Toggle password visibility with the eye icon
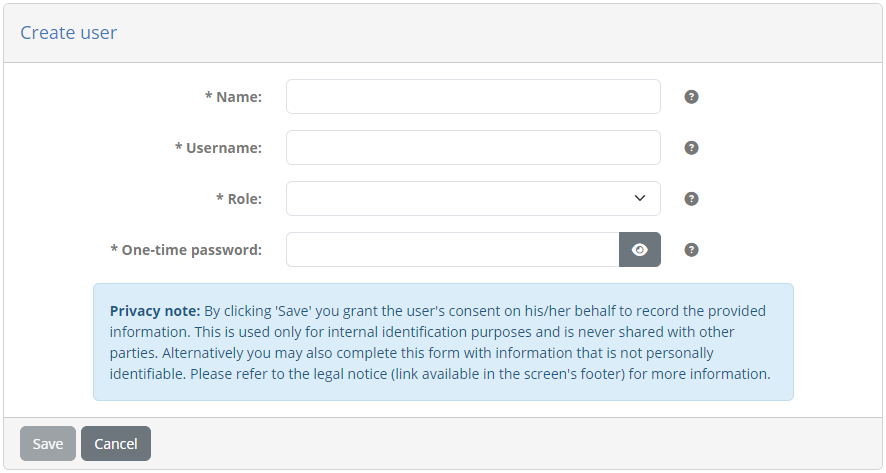 (x=640, y=249)
